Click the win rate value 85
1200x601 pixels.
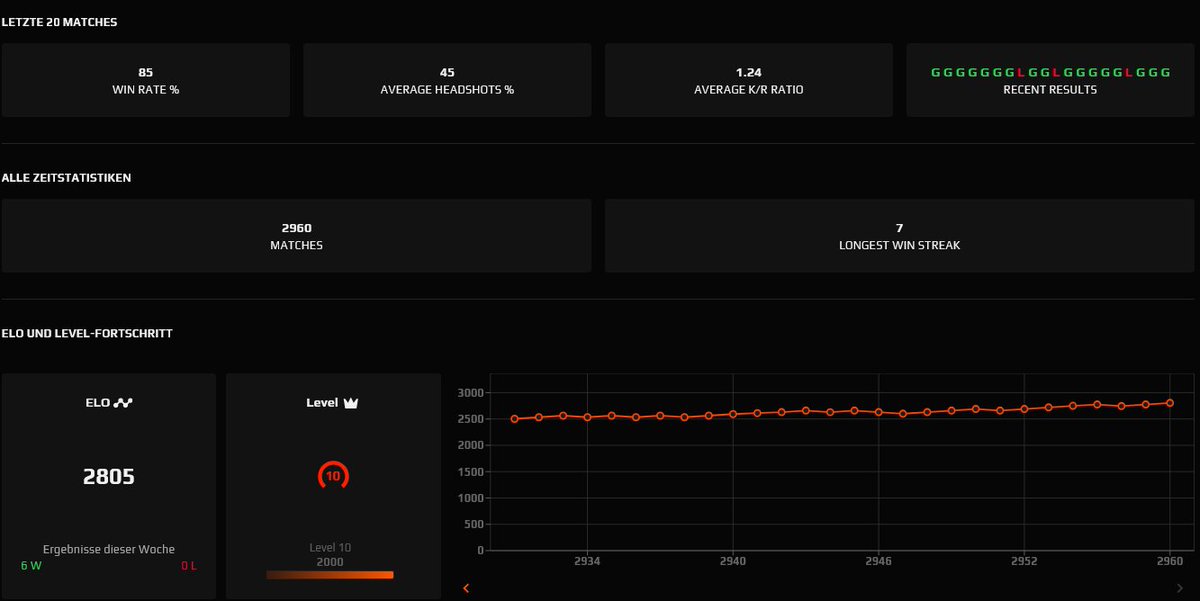coord(146,72)
